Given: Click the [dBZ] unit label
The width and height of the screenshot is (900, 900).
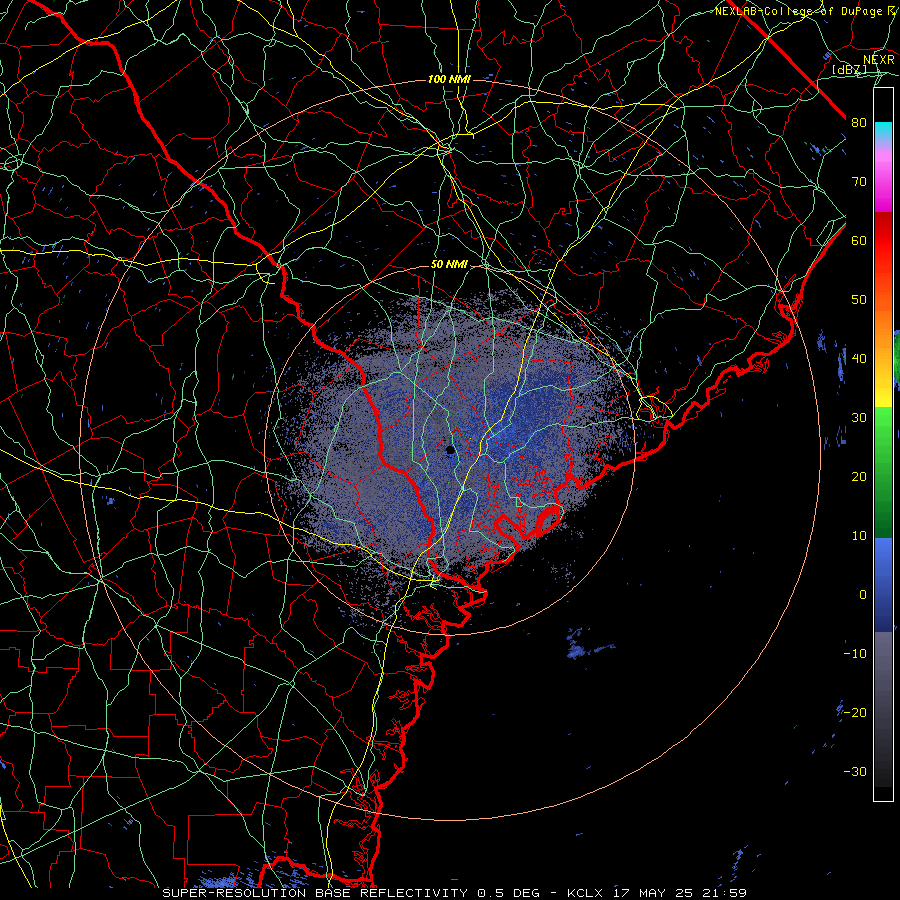Looking at the screenshot, I should [x=849, y=69].
